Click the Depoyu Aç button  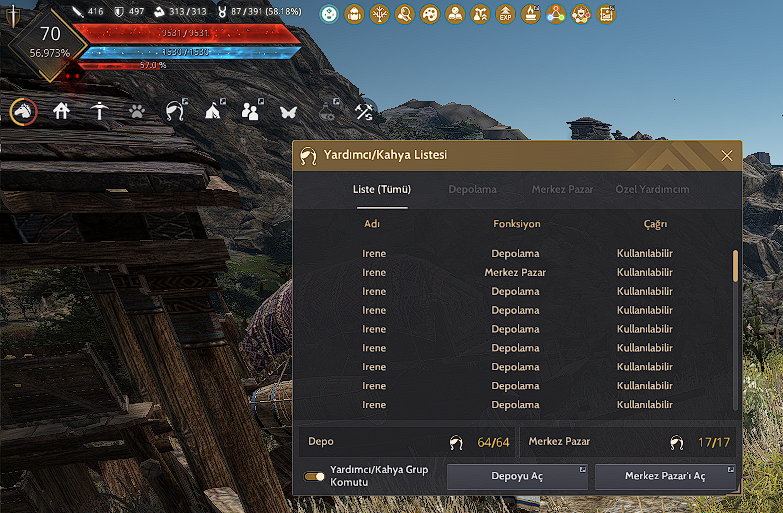pyautogui.click(x=517, y=476)
